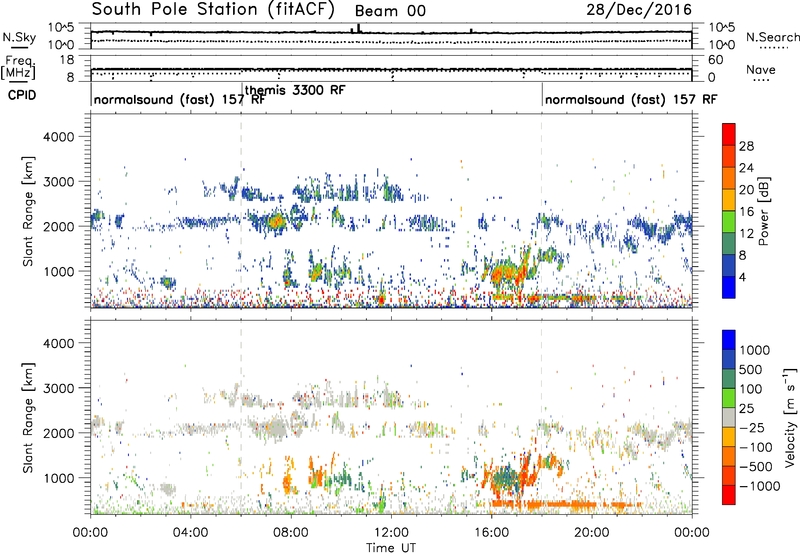Click the "Power [dB]" colorbar title
This screenshot has width=800, height=554.
tap(763, 211)
